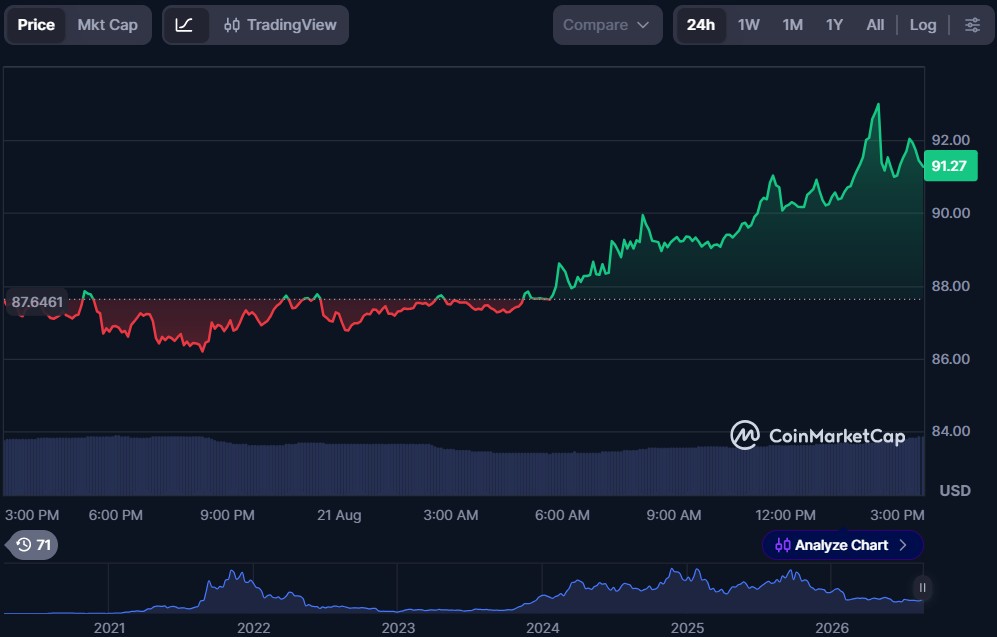997x637 pixels.
Task: Open the history badge showing 71
Action: [x=32, y=545]
